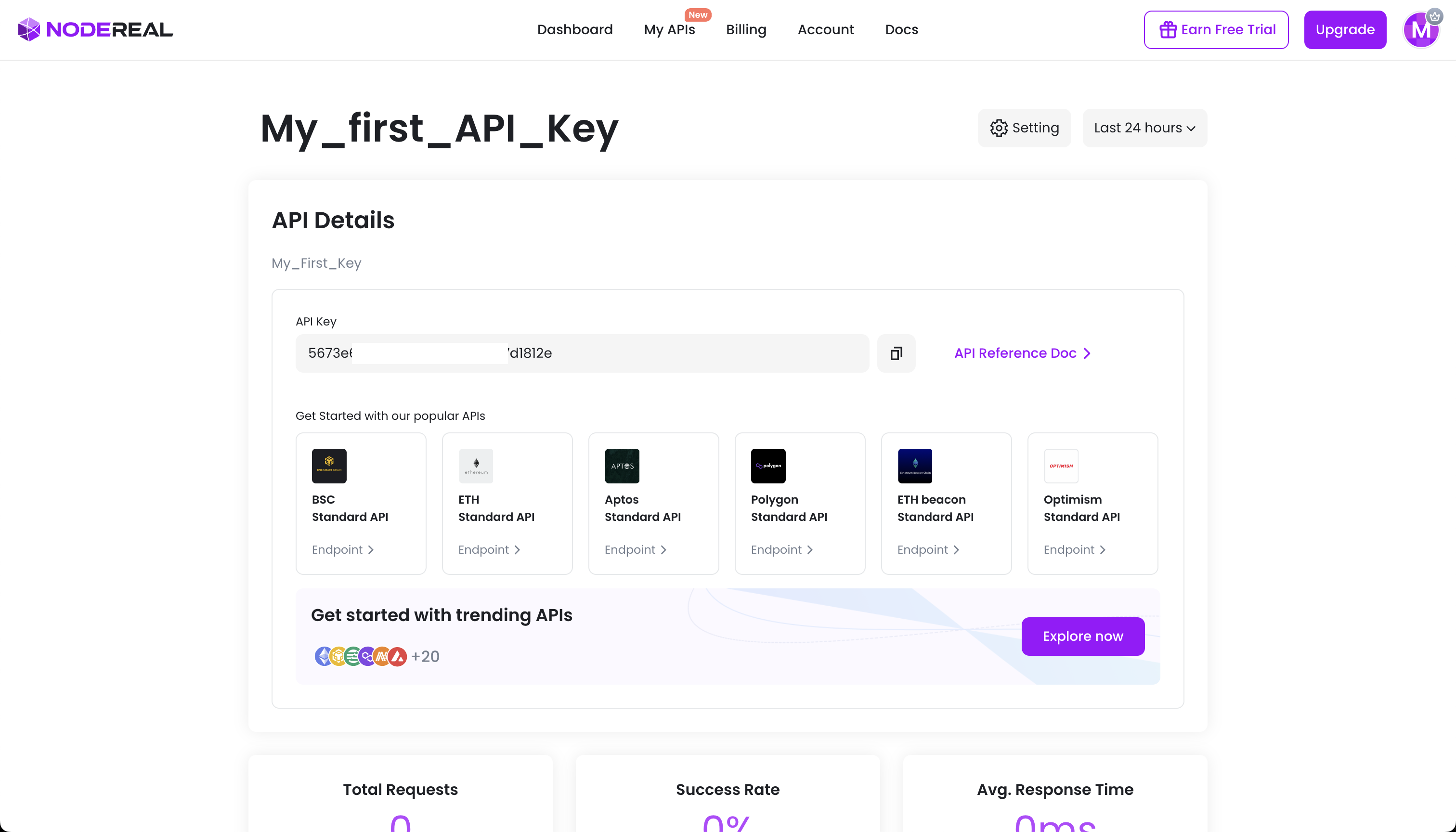The image size is (1456, 832).
Task: Click the ETH Standard API icon
Action: [x=476, y=466]
